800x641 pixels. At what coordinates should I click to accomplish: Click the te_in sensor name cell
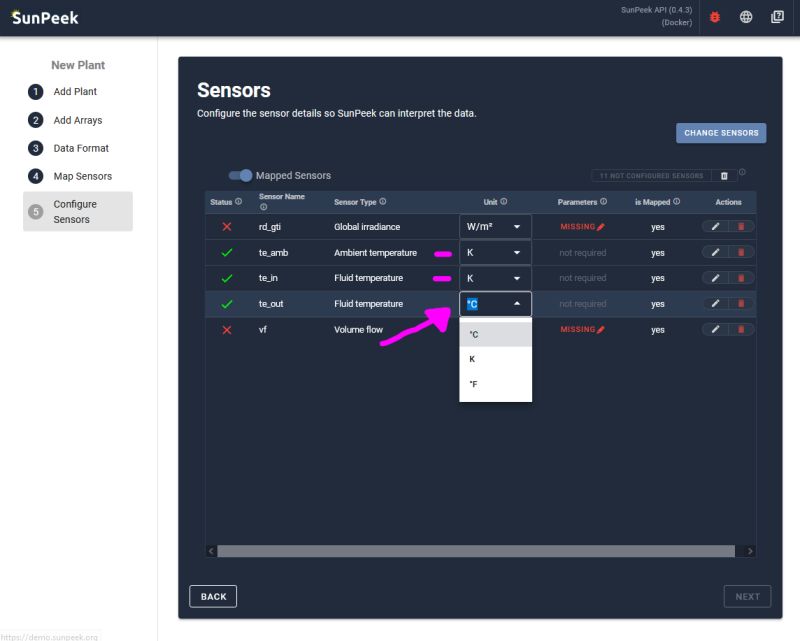coord(268,278)
